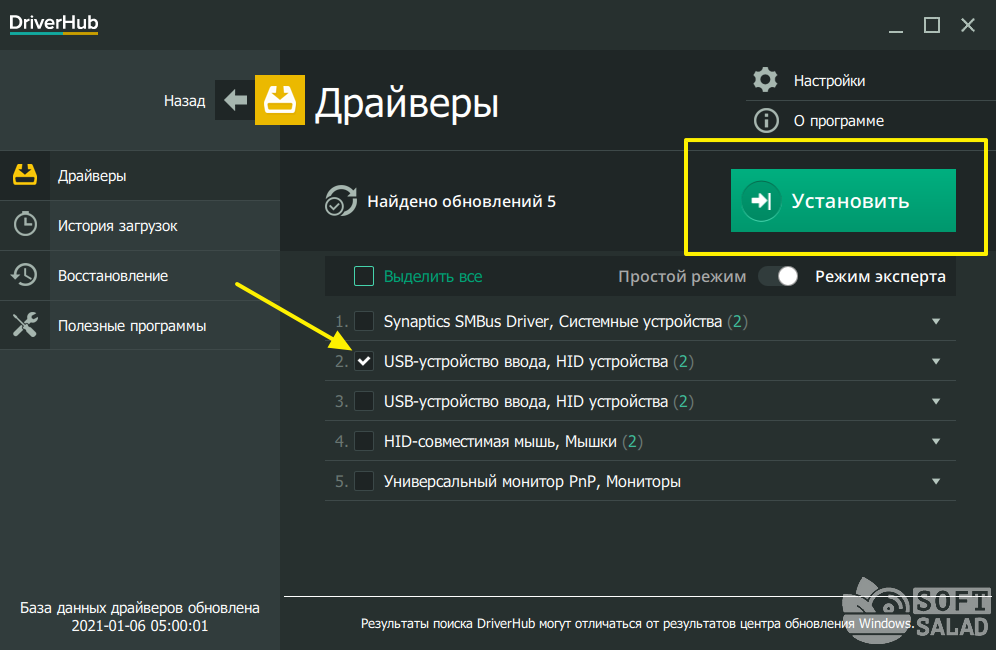
Task: Check the HID-совместимая мышь checkbox
Action: (364, 441)
